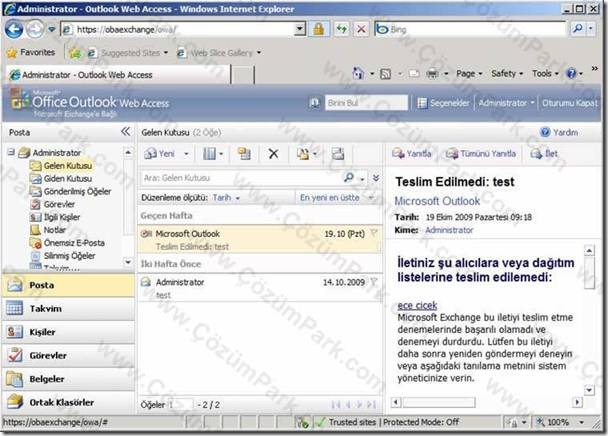Click the Birini Bul search field
Image resolution: width=608 pixels, height=436 pixels.
(366, 103)
